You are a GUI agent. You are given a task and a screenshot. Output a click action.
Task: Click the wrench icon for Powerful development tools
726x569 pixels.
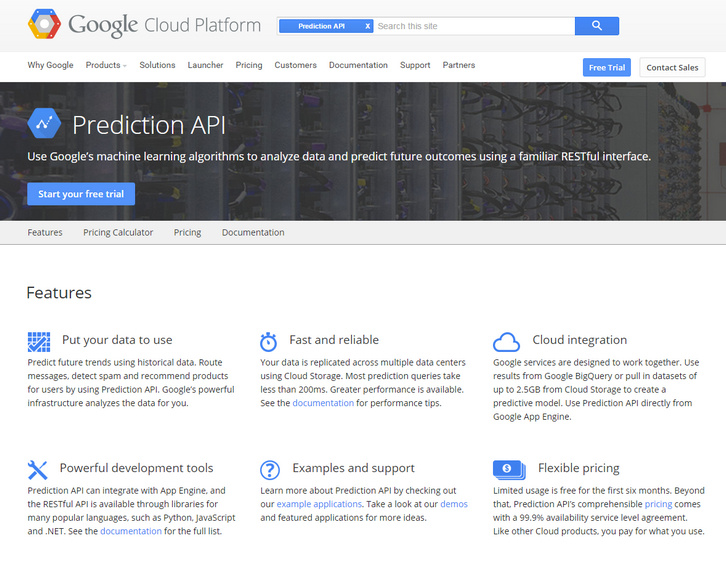(38, 469)
